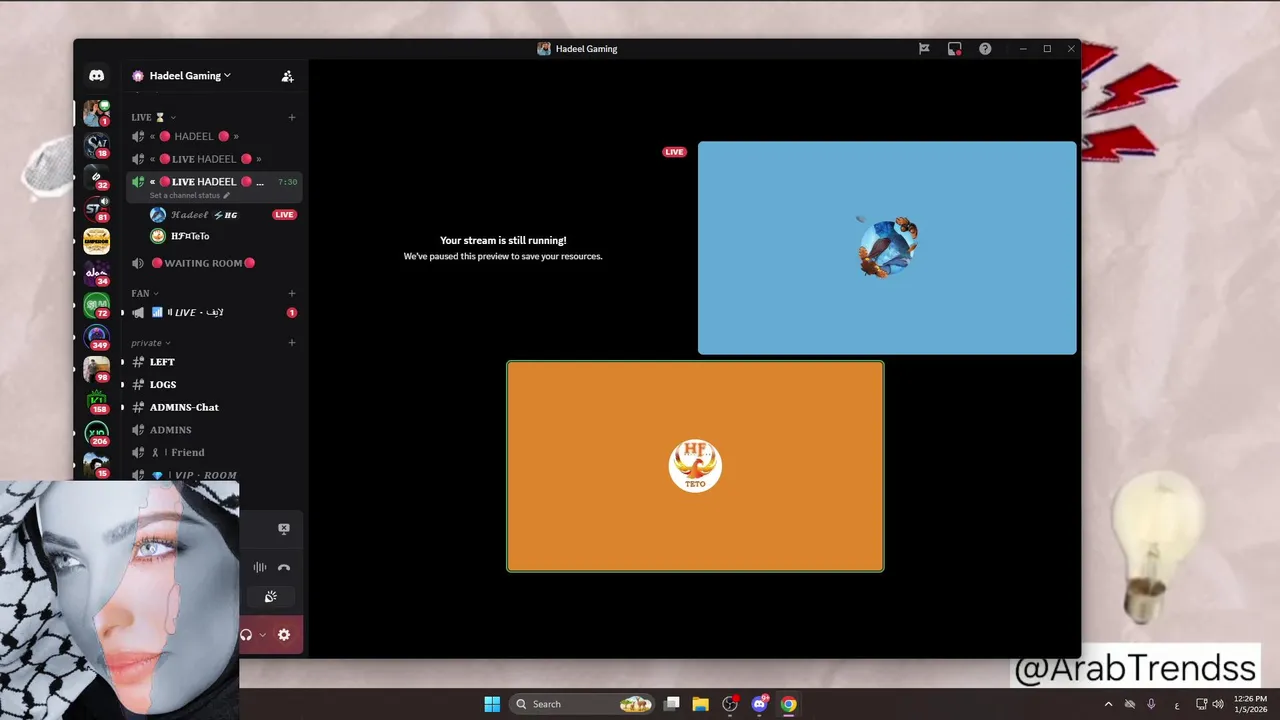Click the red LIVE tag beside blue tile

(674, 152)
